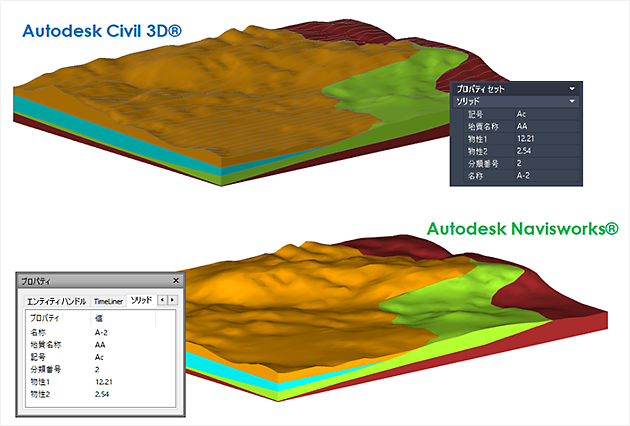Close the プロパティ window
This screenshot has height=426, width=630.
tap(176, 281)
